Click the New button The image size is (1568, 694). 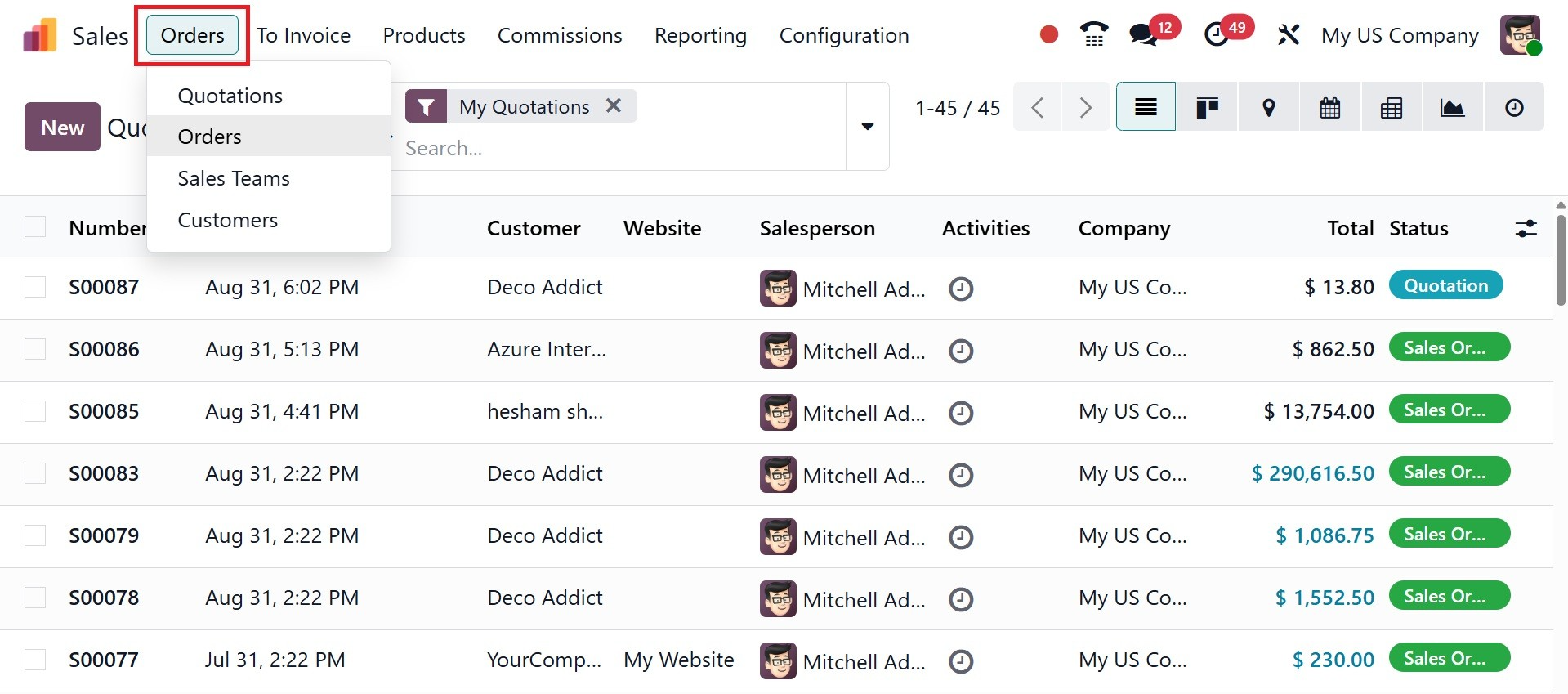(x=62, y=127)
